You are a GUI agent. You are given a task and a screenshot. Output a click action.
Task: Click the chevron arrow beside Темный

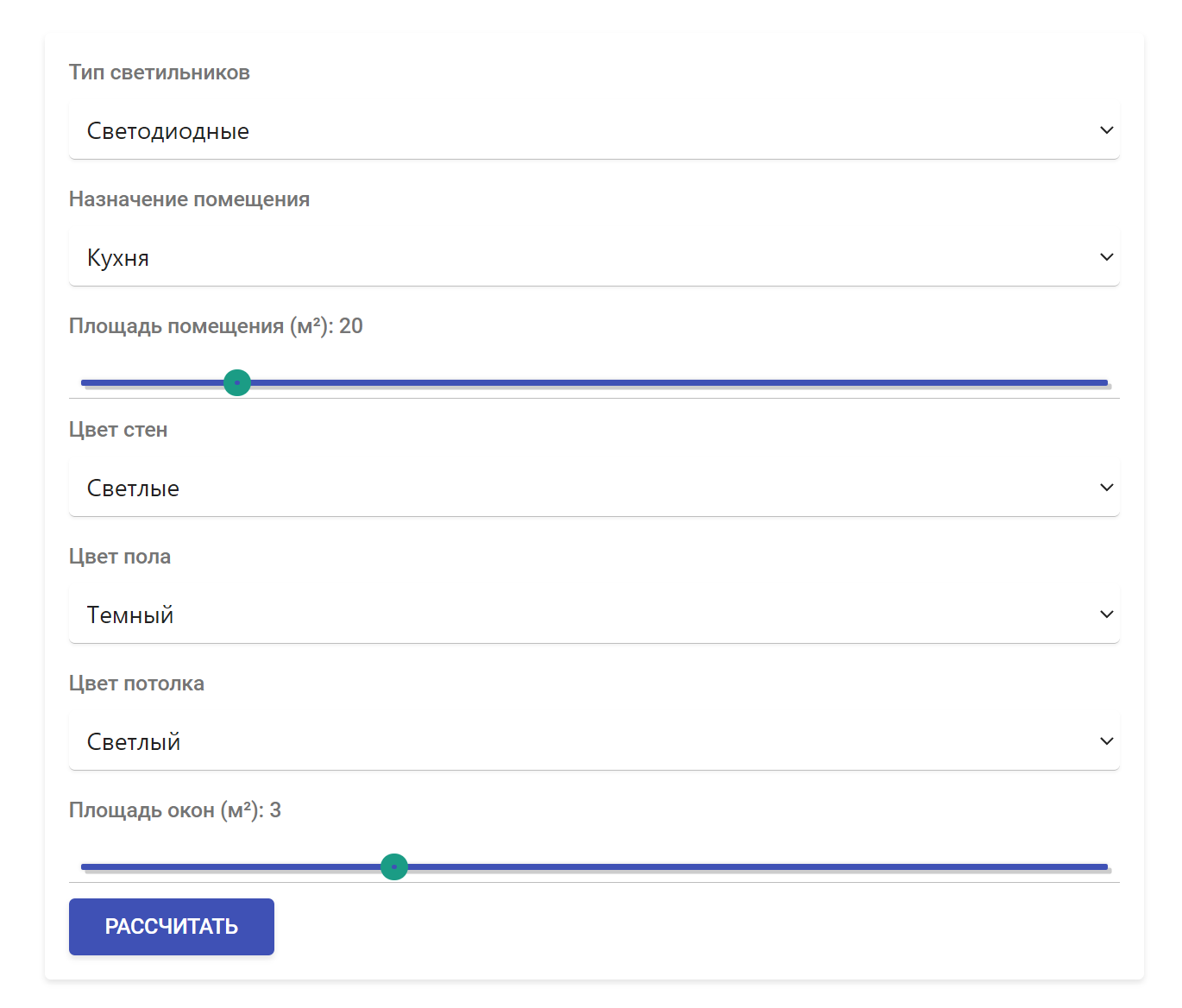(1106, 614)
